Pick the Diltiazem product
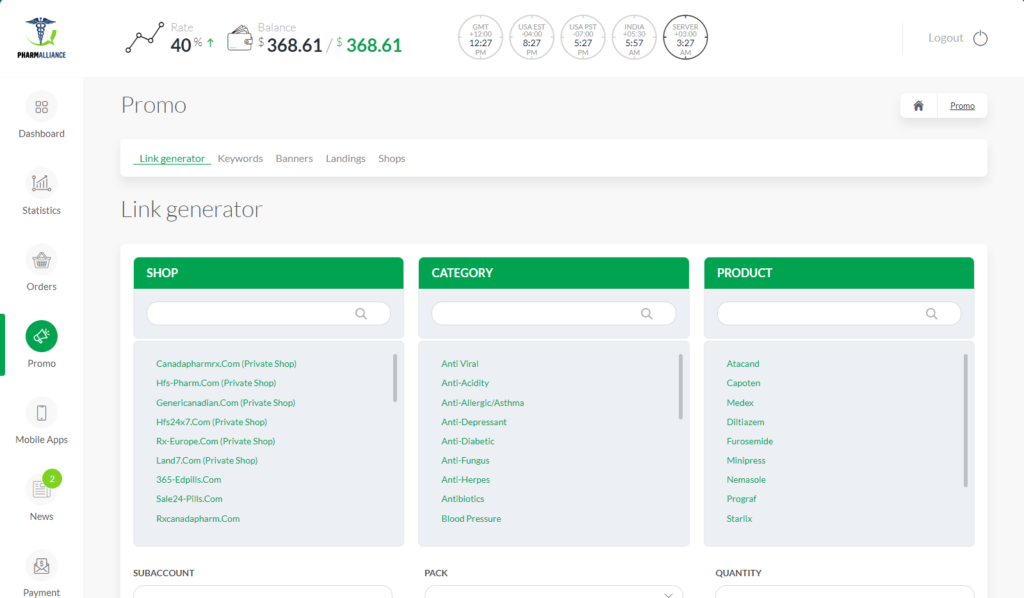 pos(746,422)
